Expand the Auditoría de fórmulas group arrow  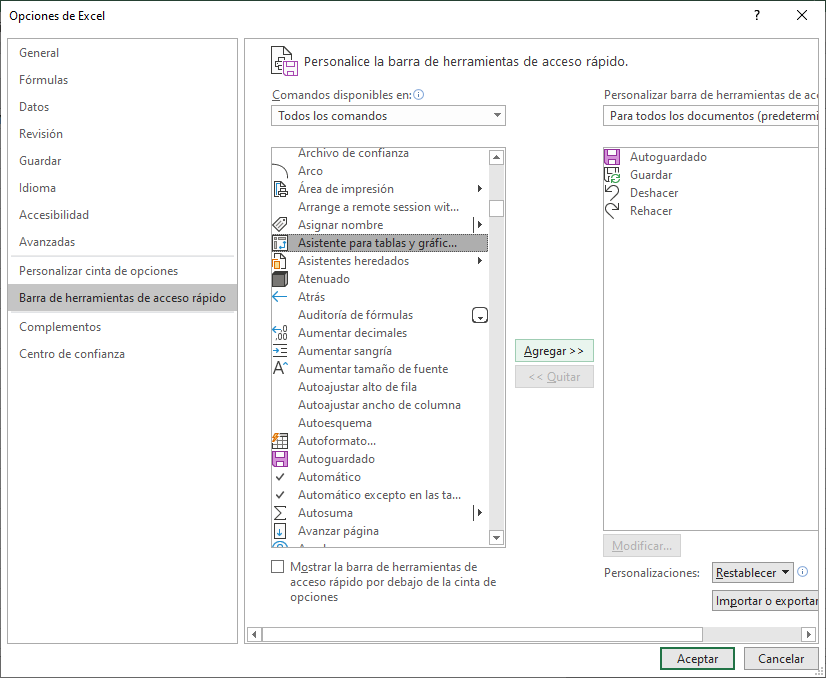coord(480,315)
